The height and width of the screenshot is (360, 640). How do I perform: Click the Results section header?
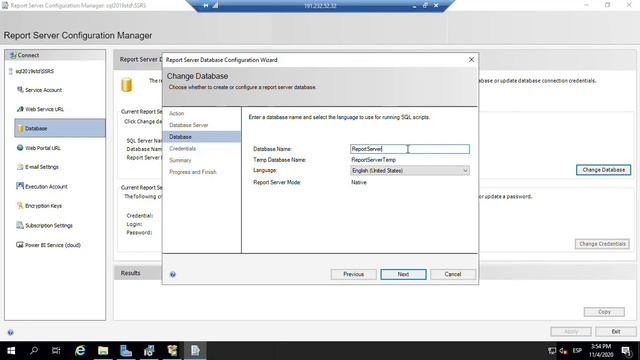click(130, 273)
